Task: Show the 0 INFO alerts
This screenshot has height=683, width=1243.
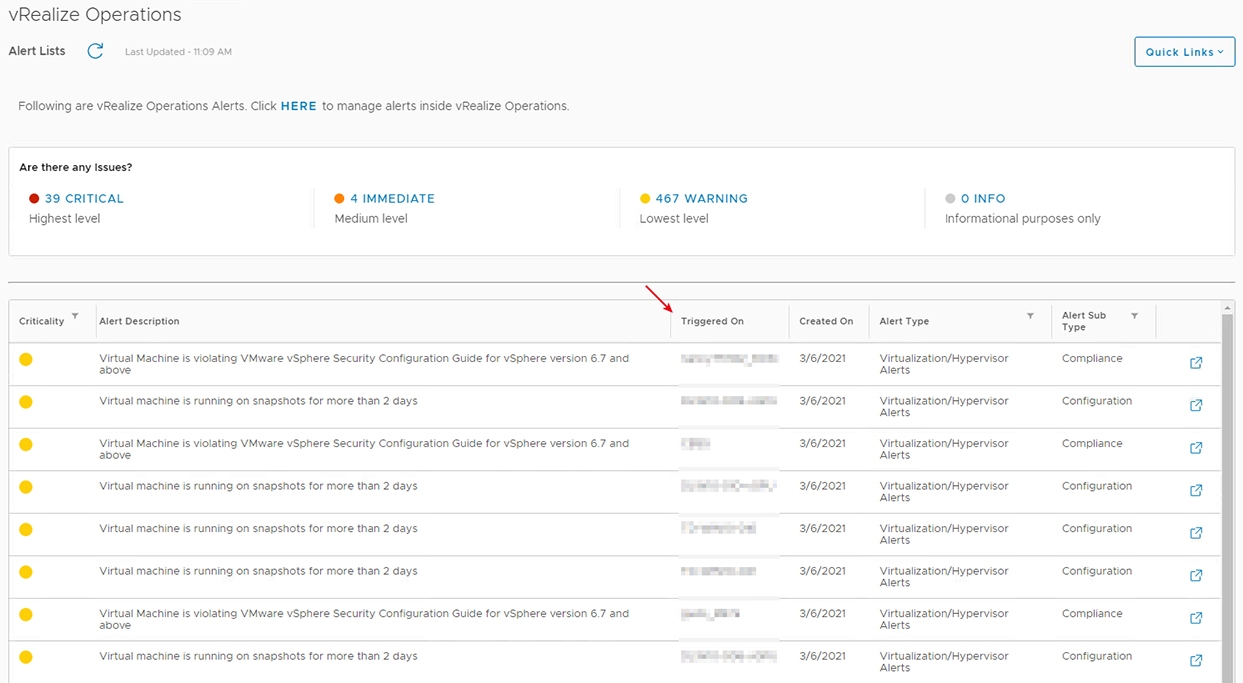Action: point(983,199)
